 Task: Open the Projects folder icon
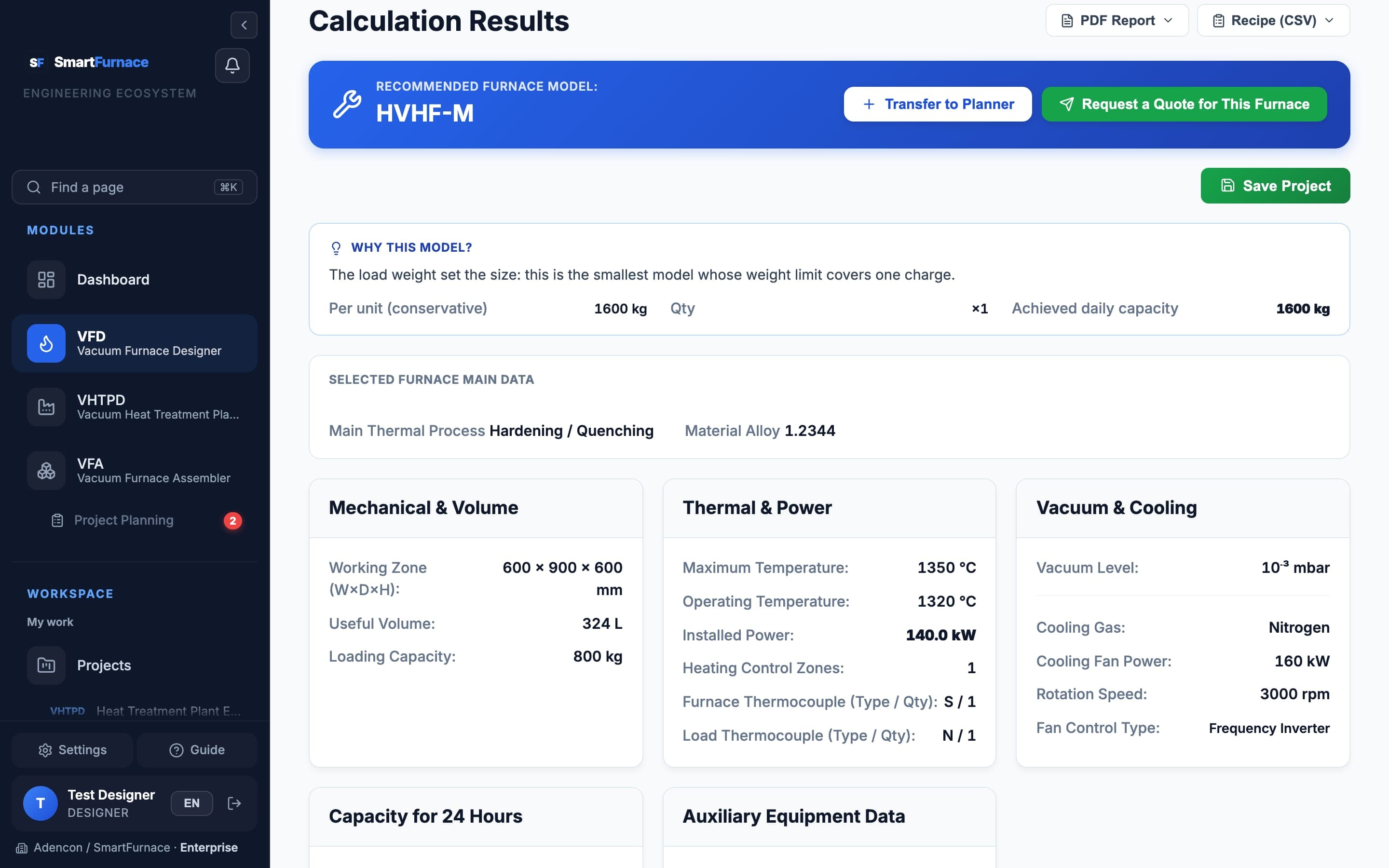[x=46, y=665]
